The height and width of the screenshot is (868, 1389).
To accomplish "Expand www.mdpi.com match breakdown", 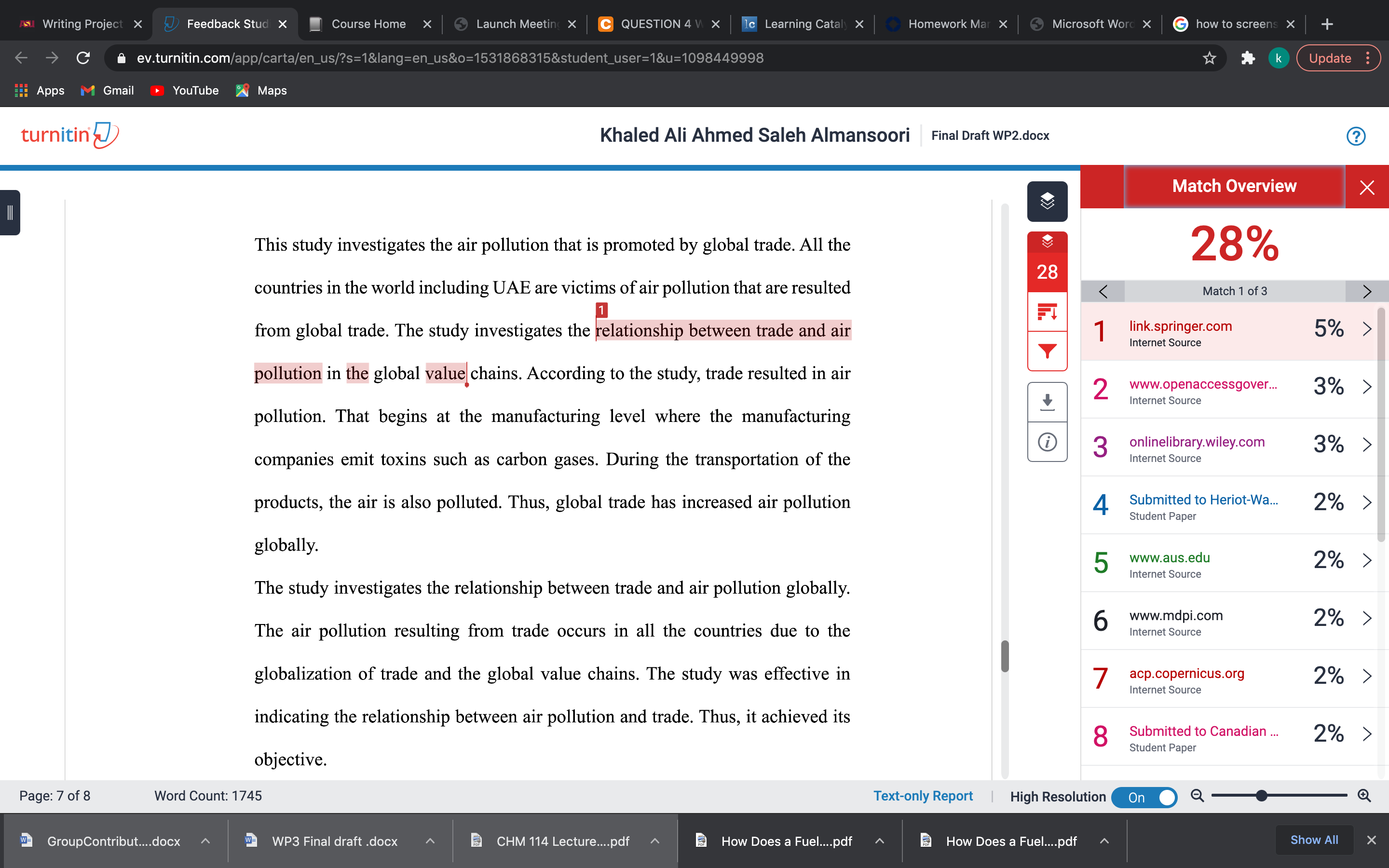I will (x=1367, y=618).
